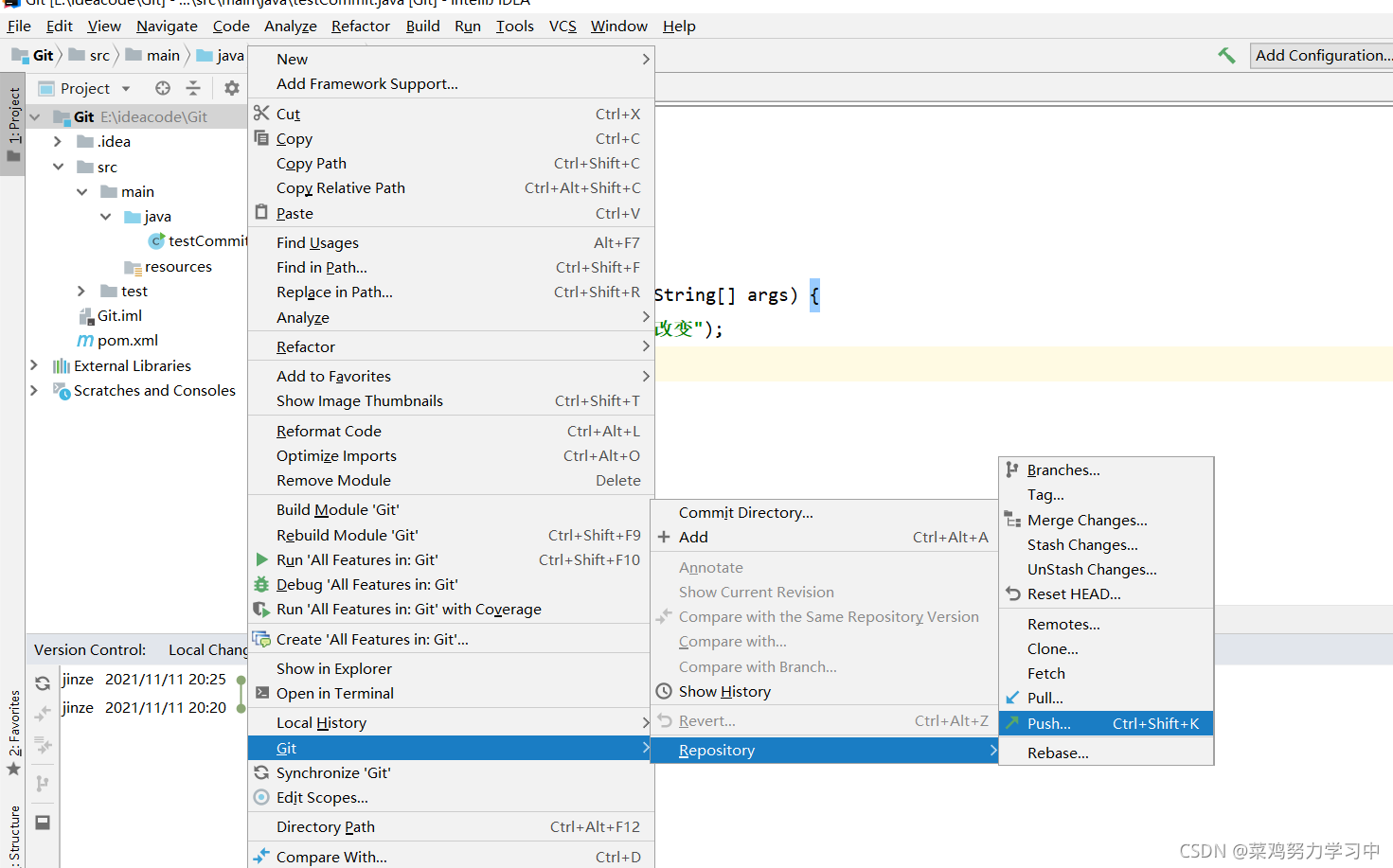Click the Paste clipboard icon

pos(262,212)
